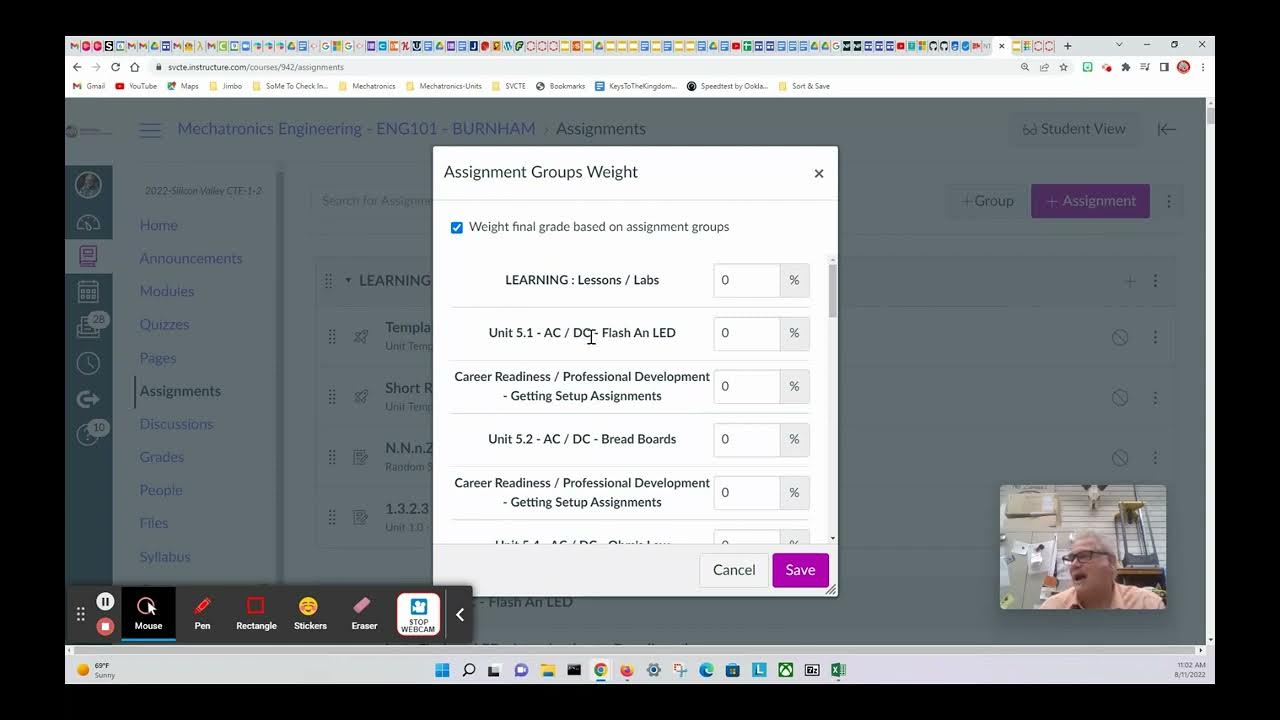The width and height of the screenshot is (1280, 720).
Task: Toggle publish status on N.N.n.Z assignment row
Action: pos(1120,458)
